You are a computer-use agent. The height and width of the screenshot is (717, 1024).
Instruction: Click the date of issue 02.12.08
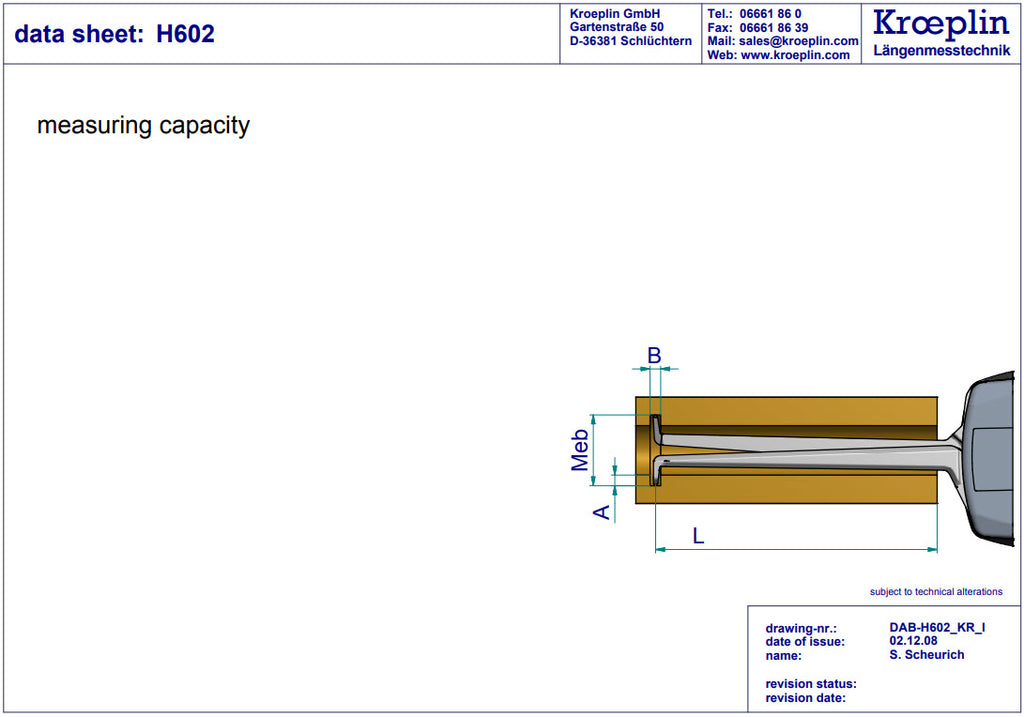(913, 641)
